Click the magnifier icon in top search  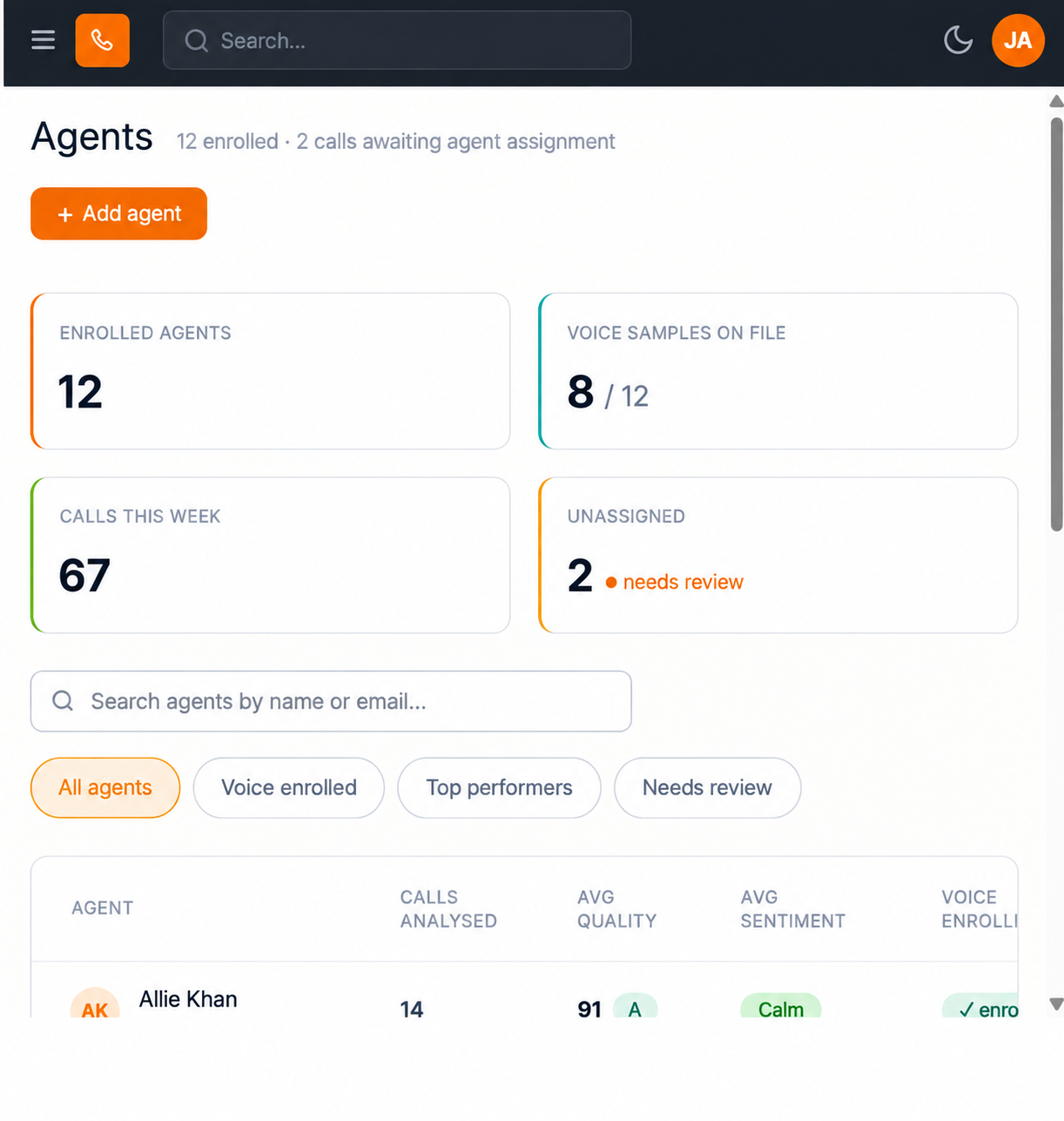tap(197, 41)
